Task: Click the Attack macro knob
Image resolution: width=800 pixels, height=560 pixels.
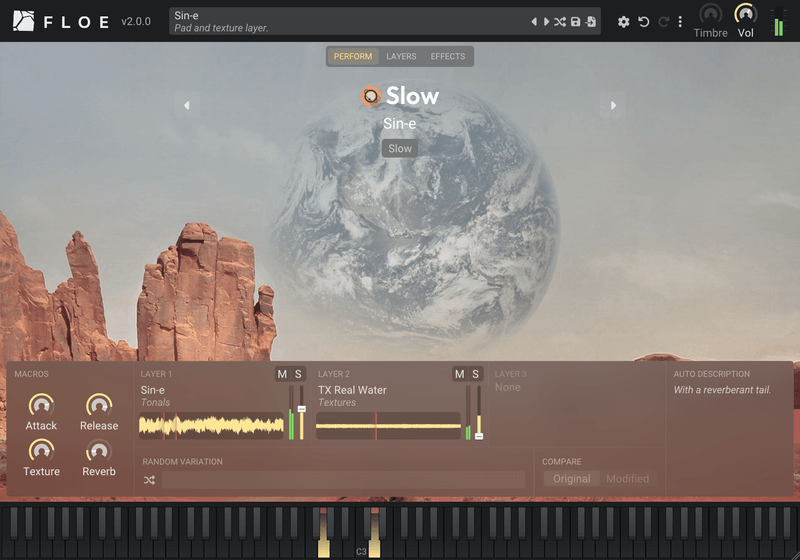Action: pyautogui.click(x=41, y=405)
